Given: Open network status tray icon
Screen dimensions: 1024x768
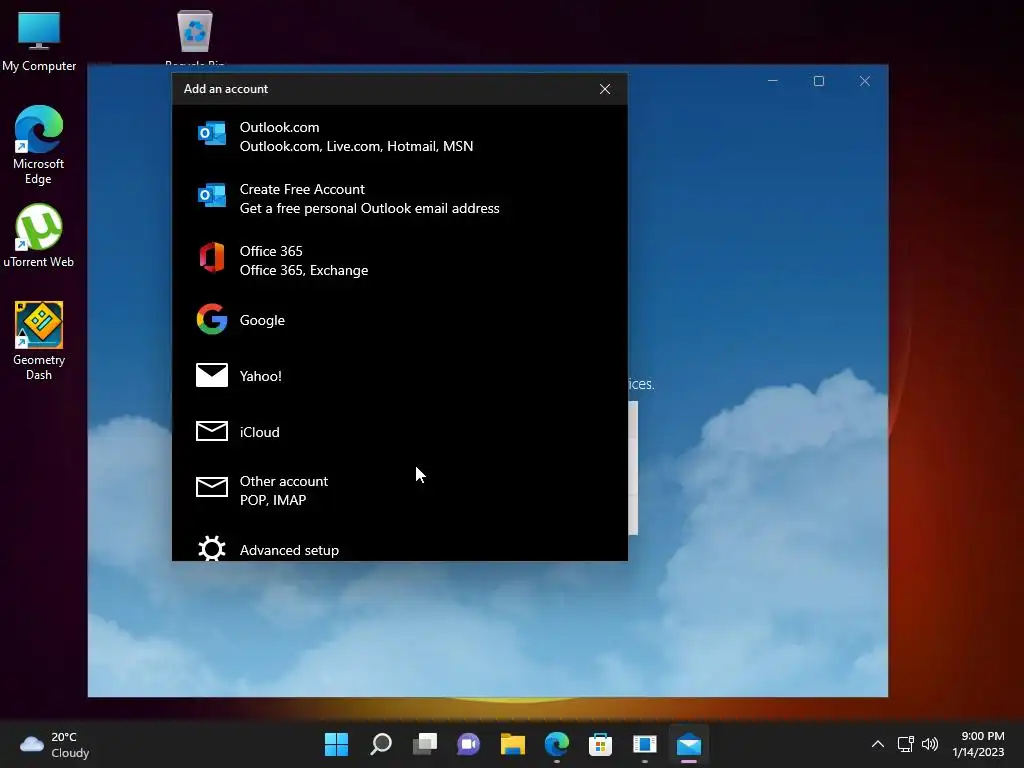Looking at the screenshot, I should tap(905, 744).
